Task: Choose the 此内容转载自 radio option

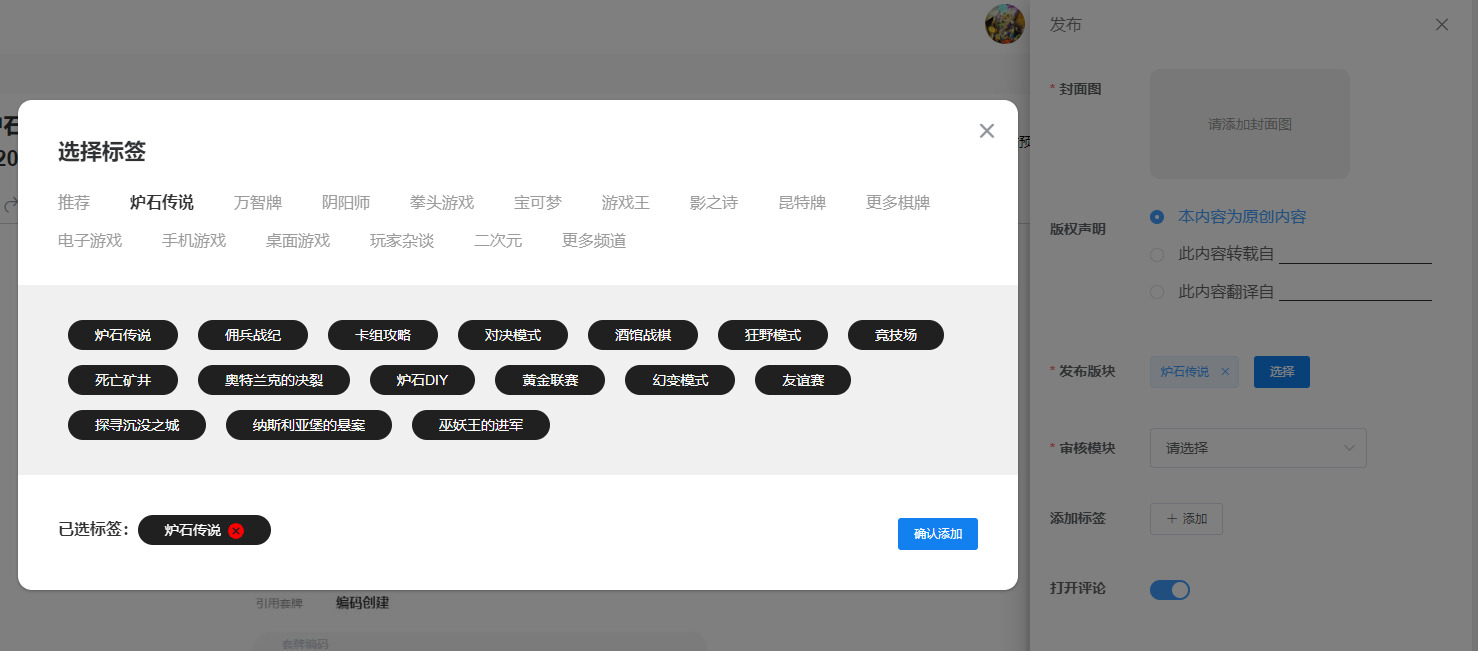Action: tap(1157, 255)
